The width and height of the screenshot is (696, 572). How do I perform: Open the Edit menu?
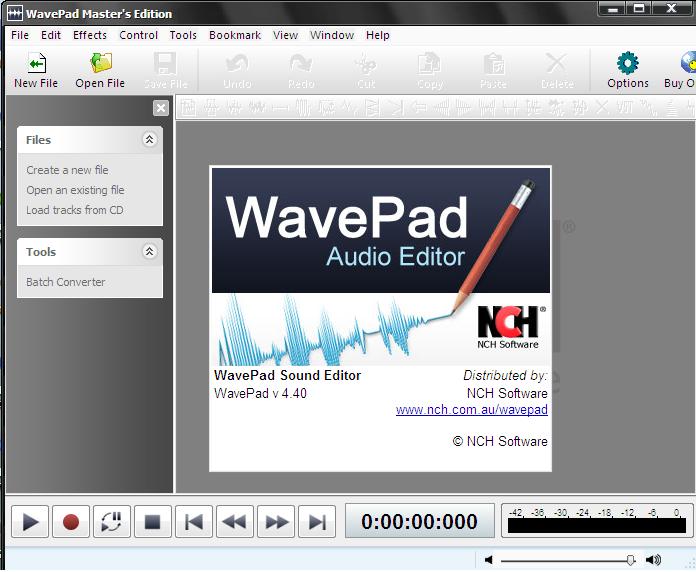(x=51, y=35)
